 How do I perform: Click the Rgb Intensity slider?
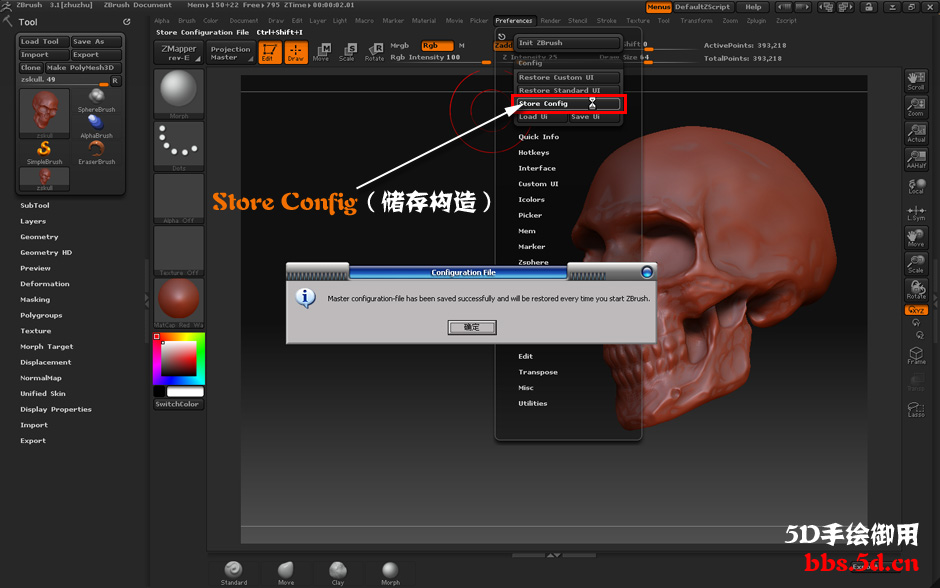point(439,58)
